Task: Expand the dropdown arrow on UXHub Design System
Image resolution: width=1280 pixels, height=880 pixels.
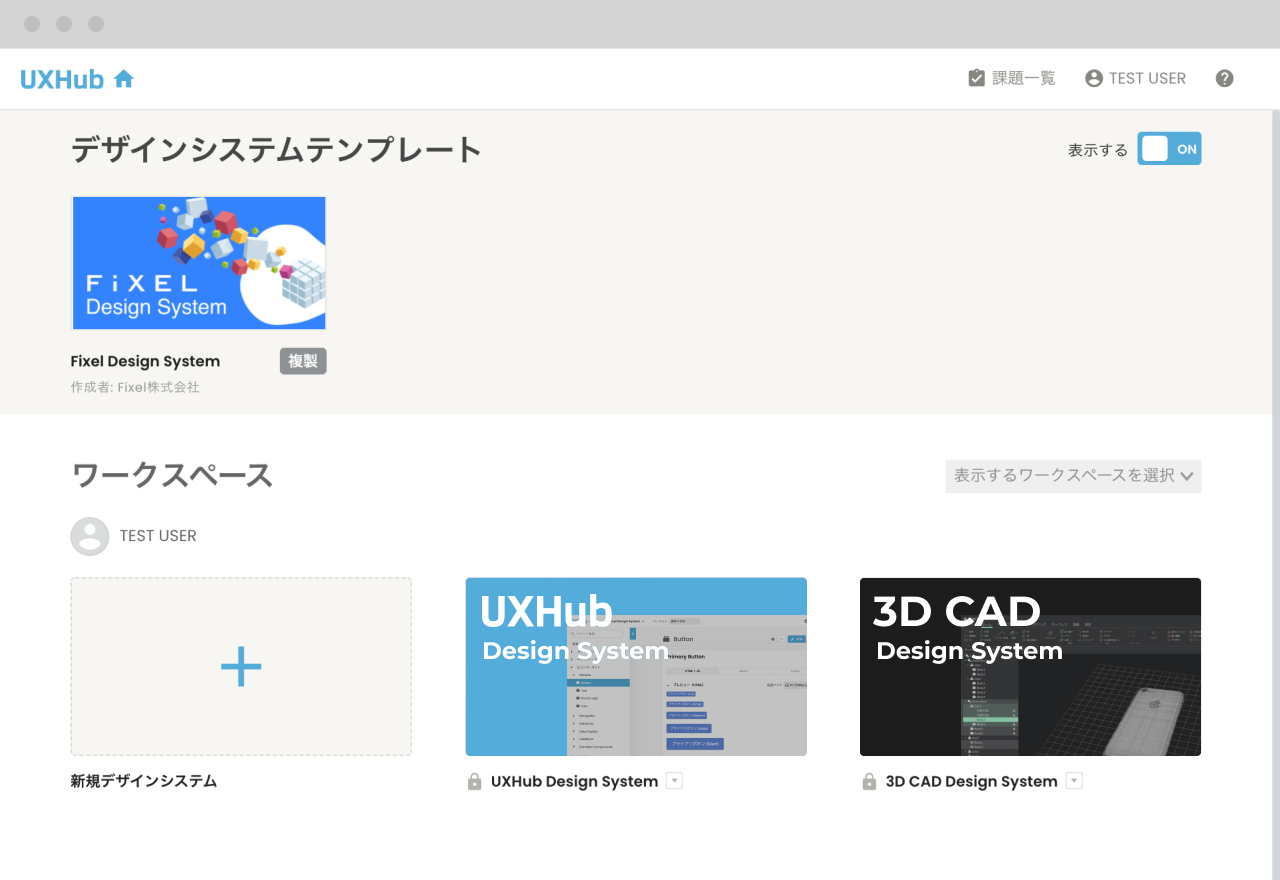Action: pos(675,780)
